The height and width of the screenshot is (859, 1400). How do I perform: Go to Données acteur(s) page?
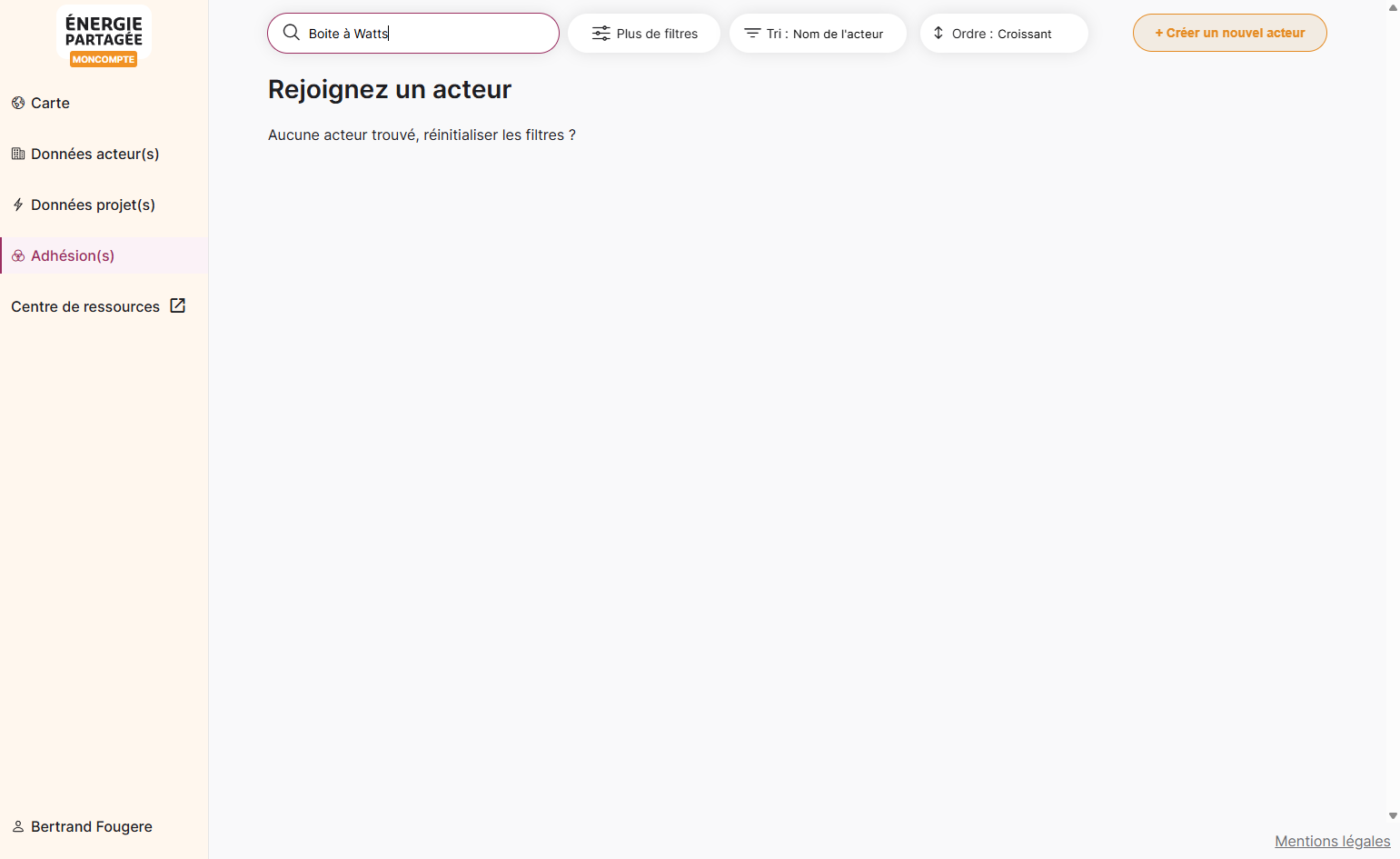(x=104, y=154)
